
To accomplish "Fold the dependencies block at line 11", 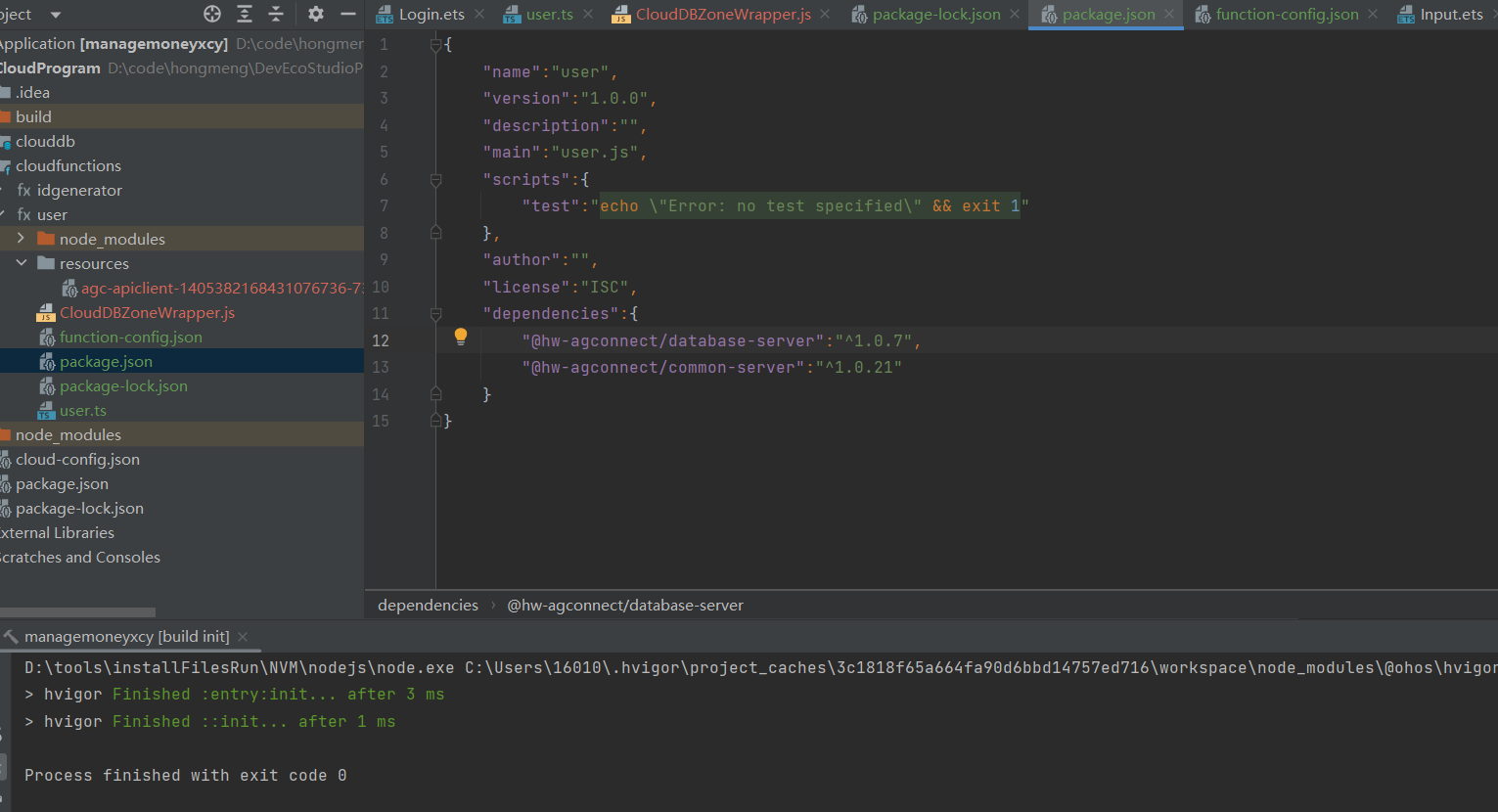I will coord(436,314).
